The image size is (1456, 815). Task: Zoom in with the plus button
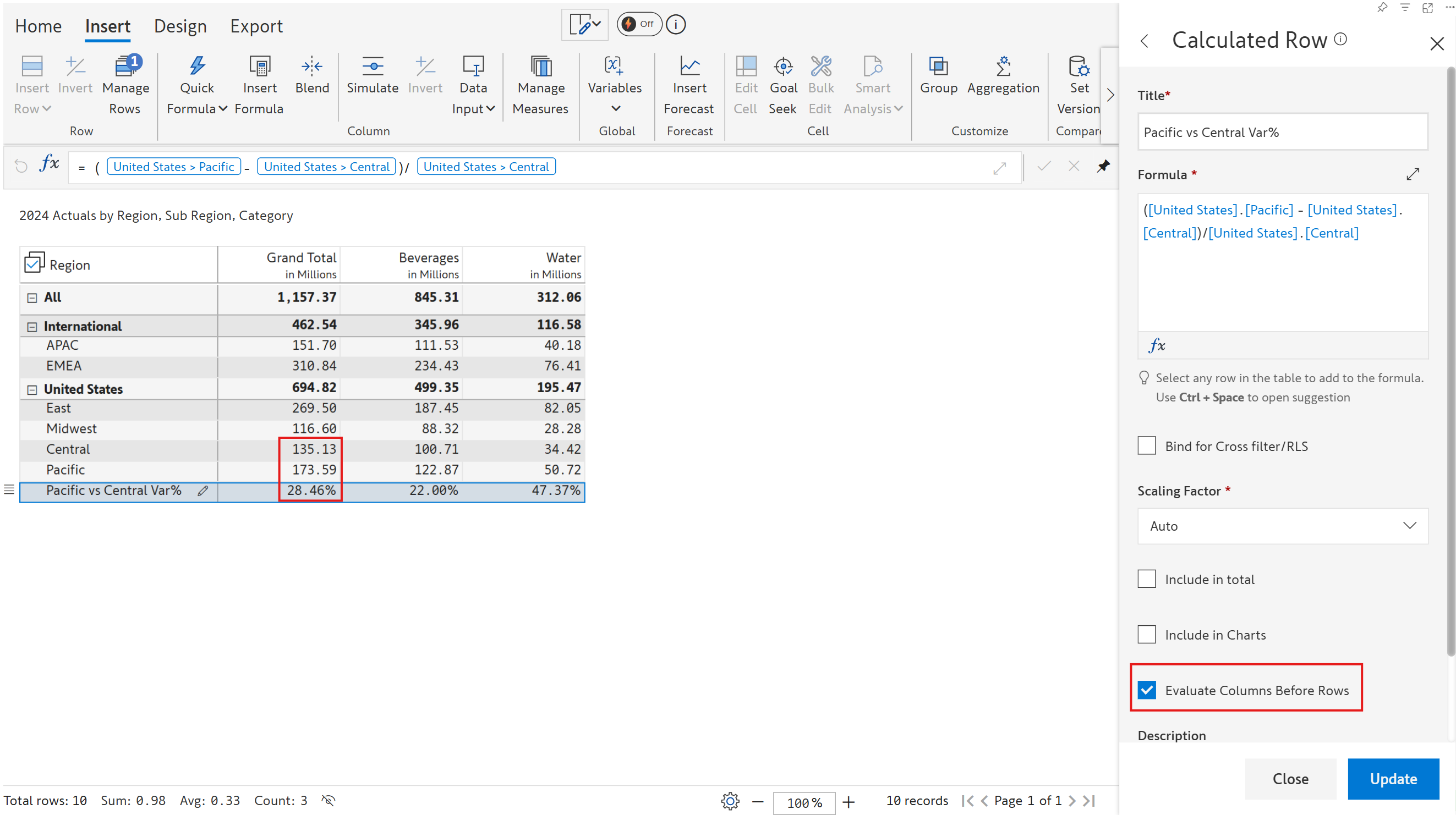pos(849,801)
